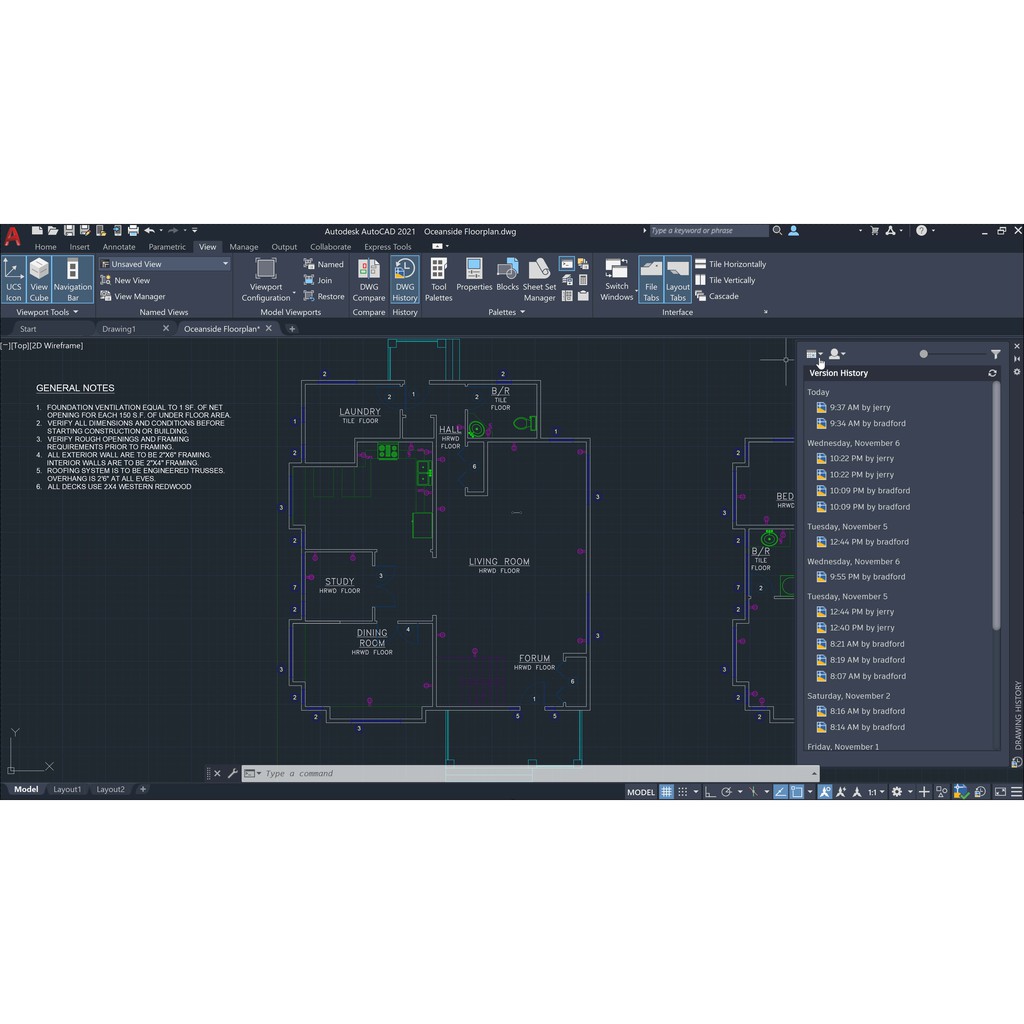Click the DWG History button
1024x1024 pixels.
coord(405,279)
